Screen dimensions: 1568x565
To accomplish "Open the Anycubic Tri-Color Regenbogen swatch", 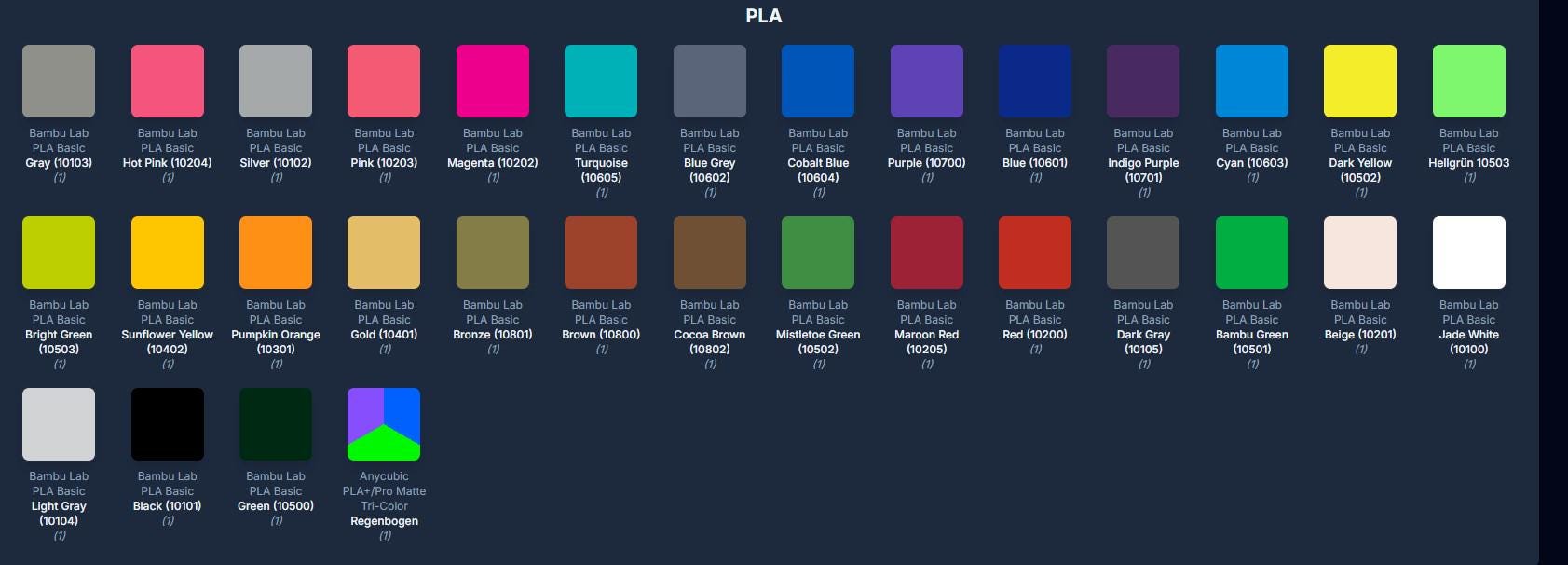I will pos(384,424).
